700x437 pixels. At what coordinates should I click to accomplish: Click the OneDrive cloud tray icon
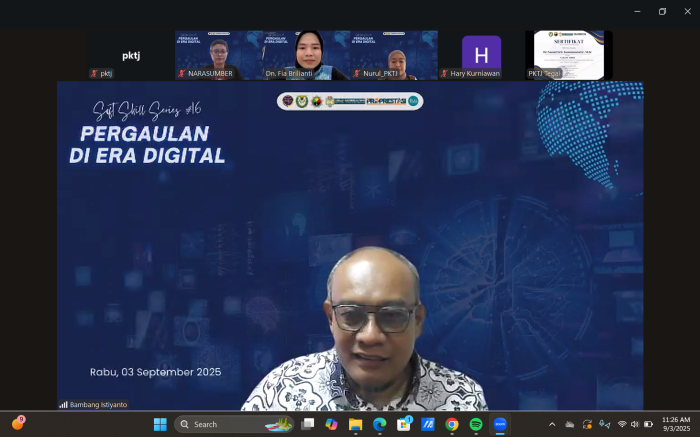570,424
